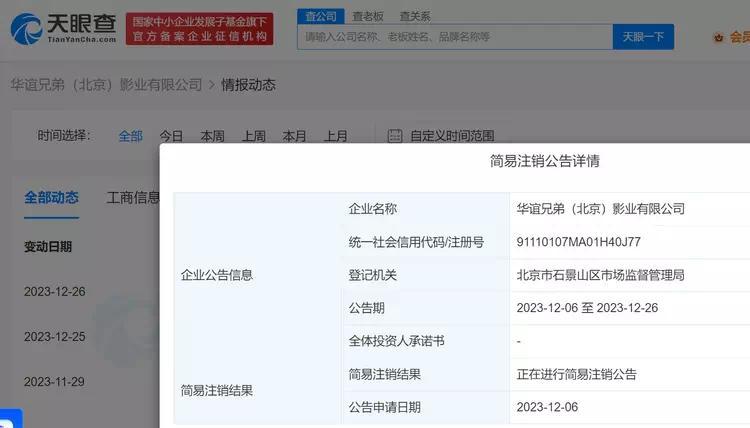Click the 公告申请日期 value 2023-12-06
The height and width of the screenshot is (428, 750).
[547, 407]
